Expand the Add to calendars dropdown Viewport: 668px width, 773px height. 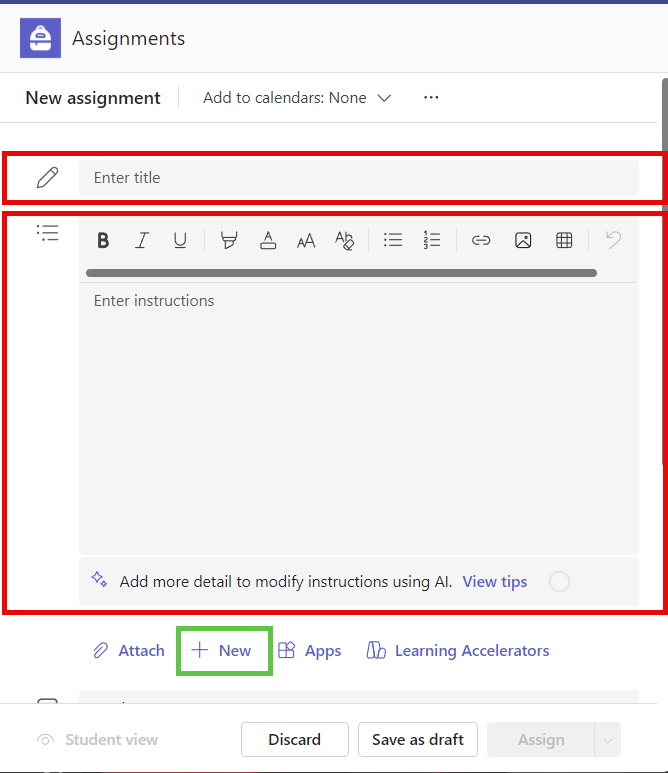tap(297, 98)
